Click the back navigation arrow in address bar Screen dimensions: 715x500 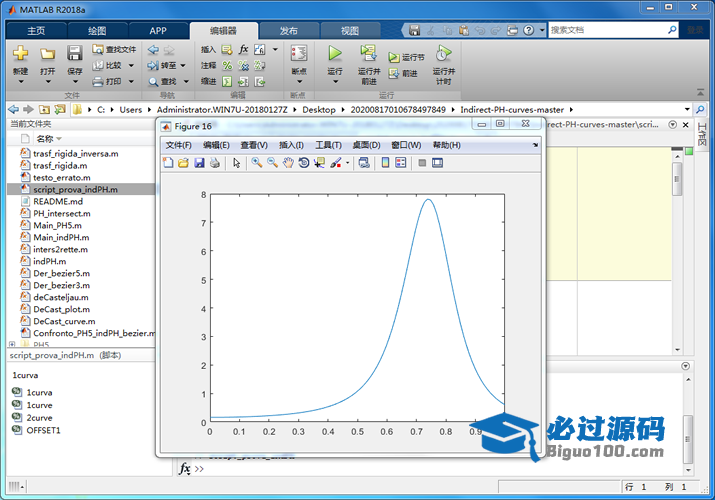(x=14, y=109)
